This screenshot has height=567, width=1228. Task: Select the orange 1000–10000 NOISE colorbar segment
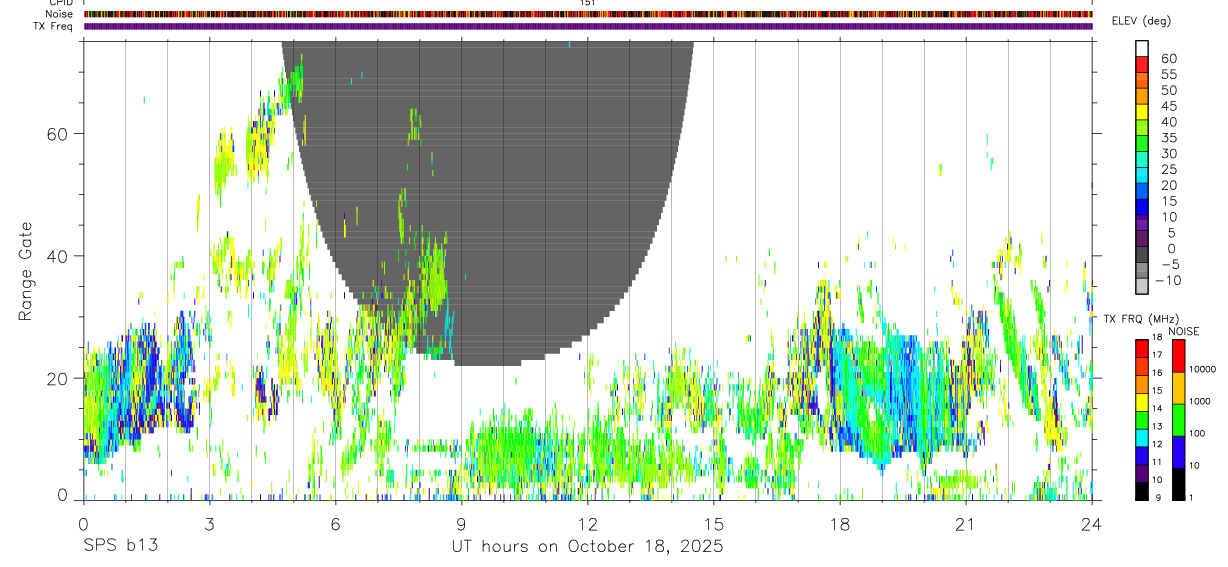point(1178,388)
